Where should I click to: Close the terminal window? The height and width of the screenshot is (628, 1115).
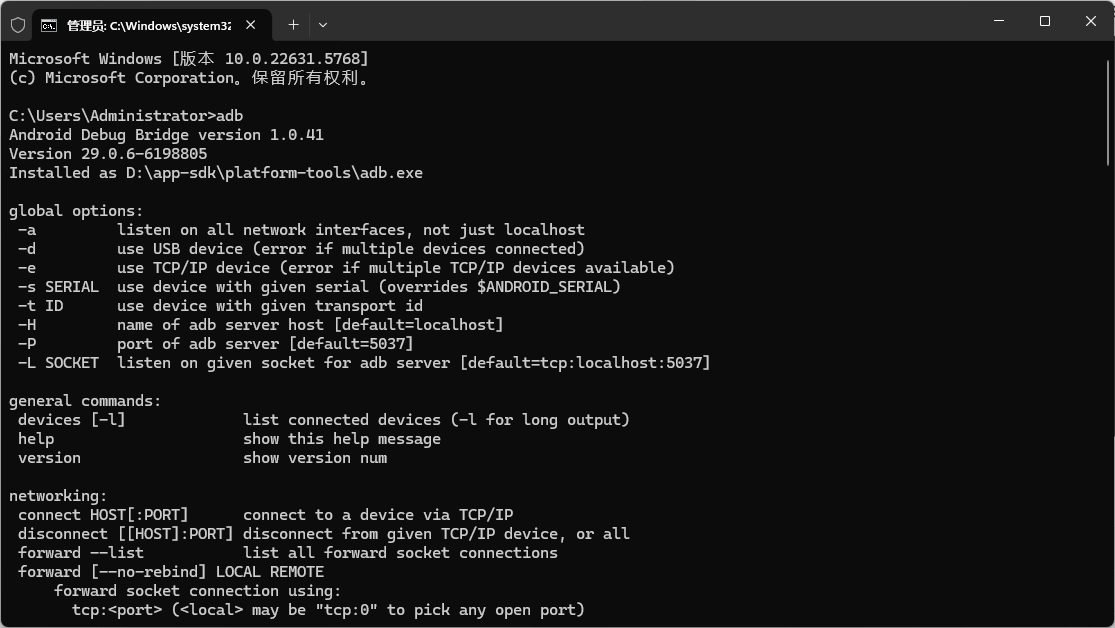(x=1091, y=21)
